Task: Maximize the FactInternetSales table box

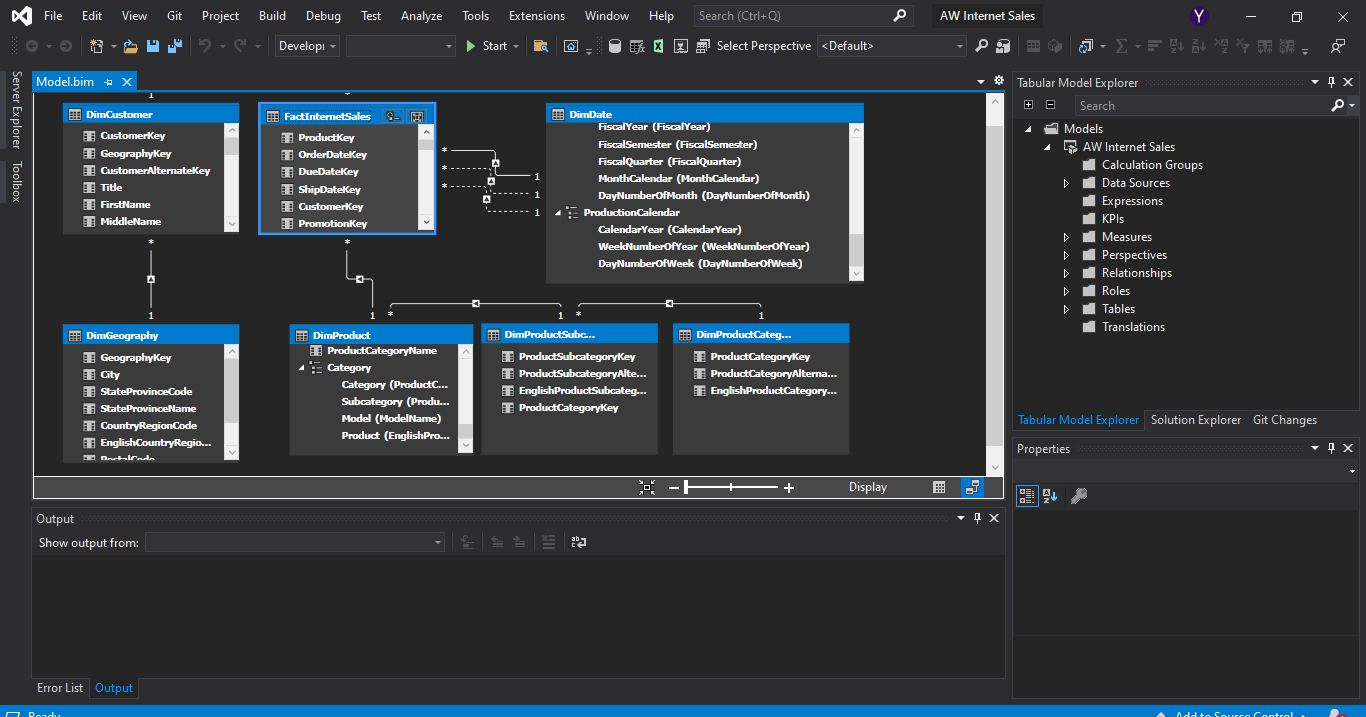Action: (x=417, y=117)
